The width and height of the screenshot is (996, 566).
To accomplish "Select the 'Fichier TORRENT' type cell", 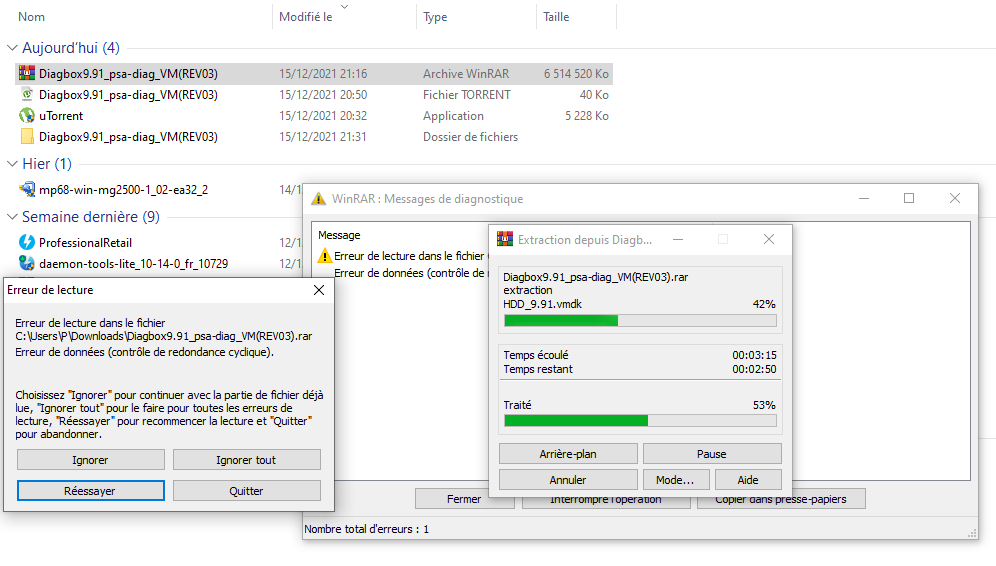I will click(x=467, y=95).
